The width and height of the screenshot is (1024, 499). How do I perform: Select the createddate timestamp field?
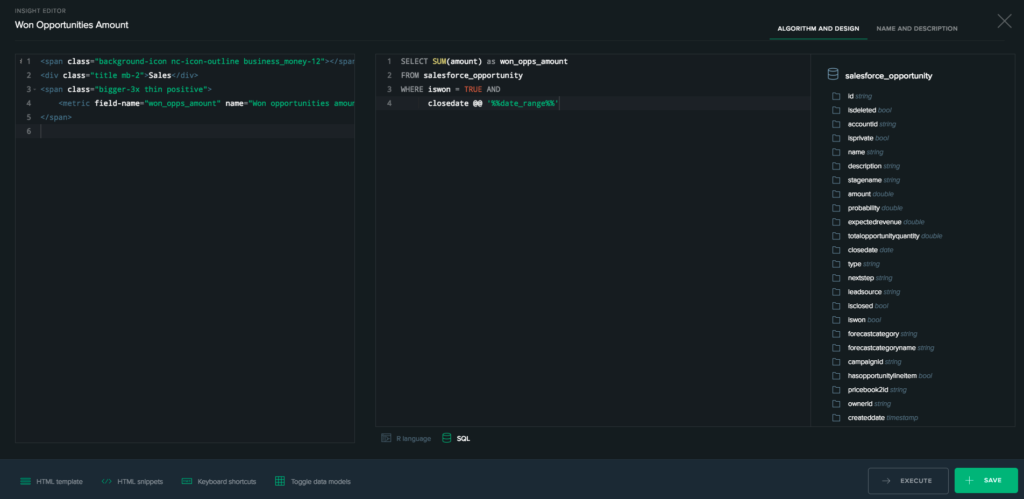tap(882, 418)
